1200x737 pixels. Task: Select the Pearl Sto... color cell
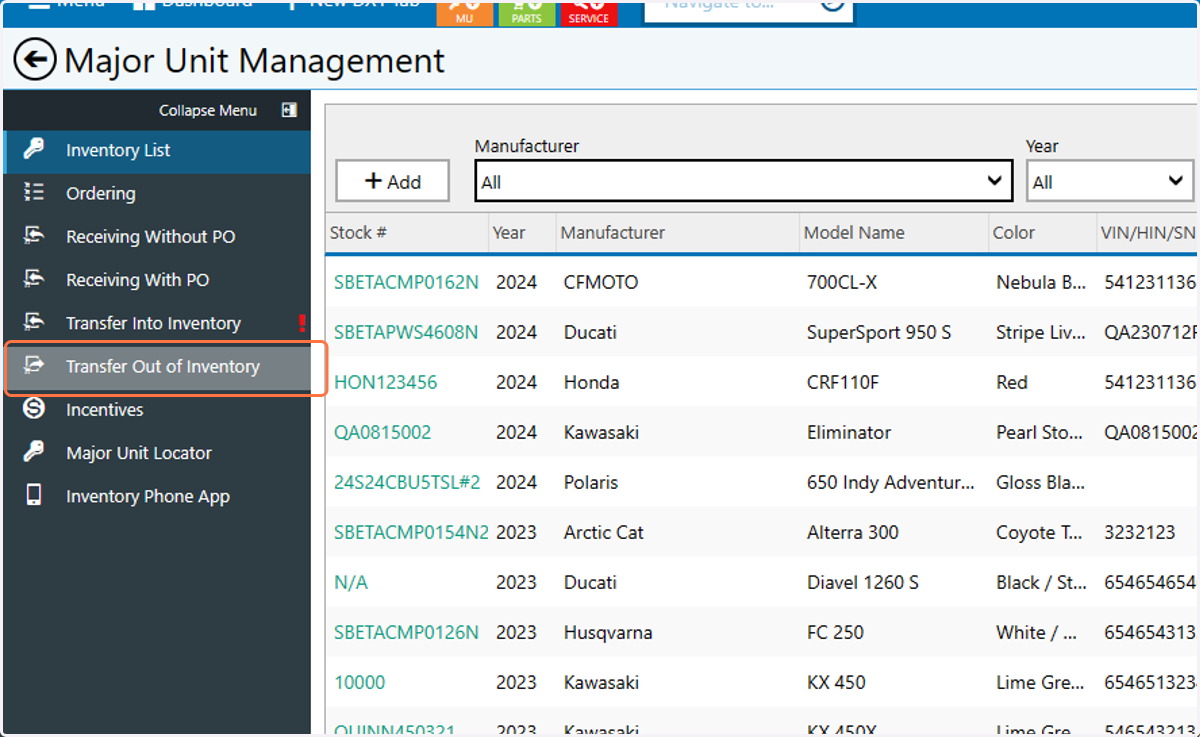pyautogui.click(x=1040, y=432)
